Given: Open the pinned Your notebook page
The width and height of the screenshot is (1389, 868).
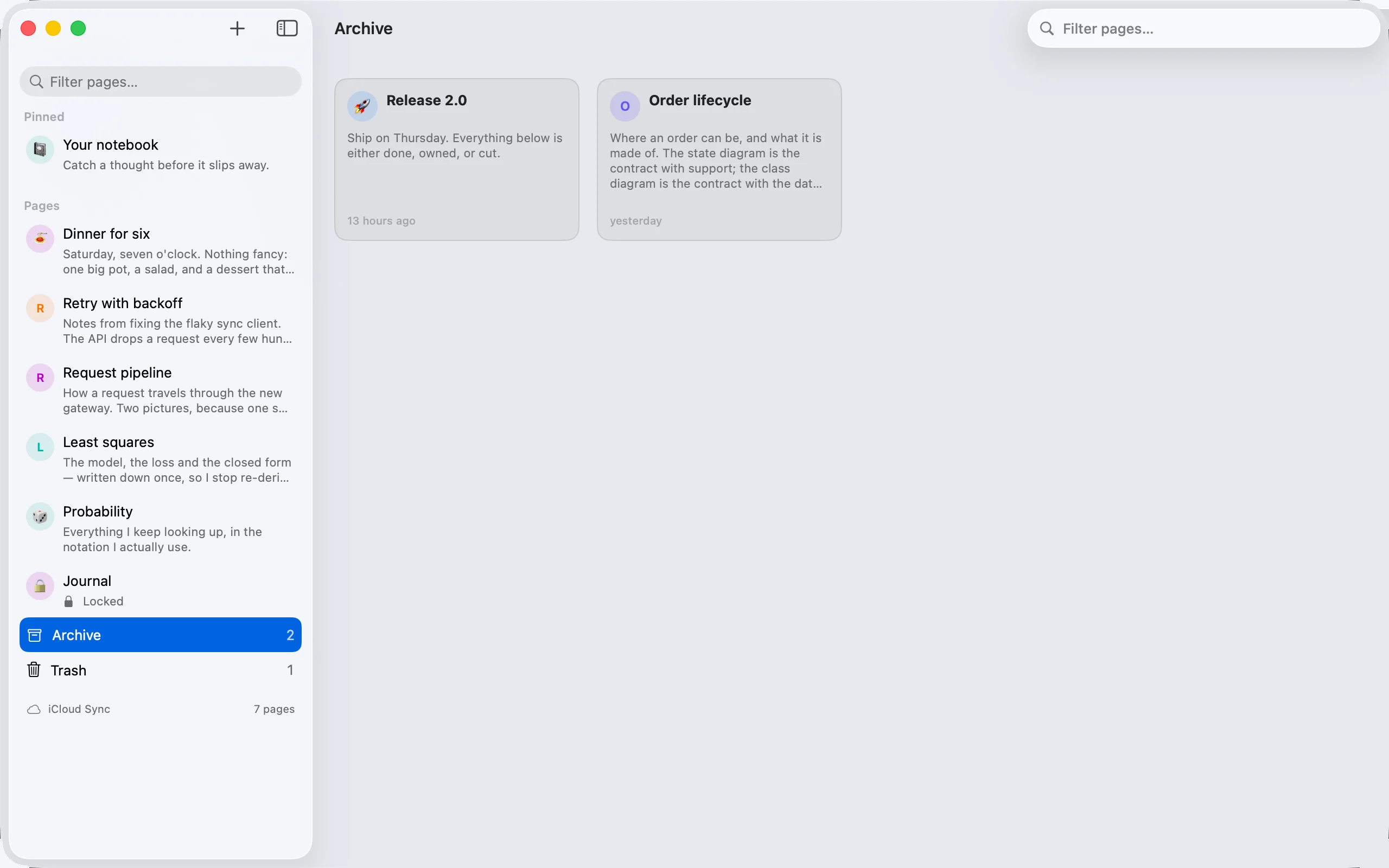Looking at the screenshot, I should click(160, 155).
